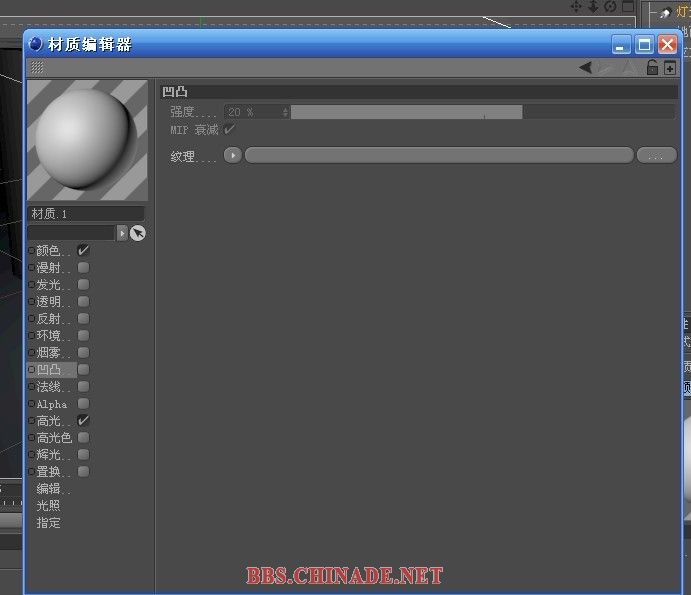Click the cursor picker icon below material name
The image size is (691, 595).
coord(138,233)
